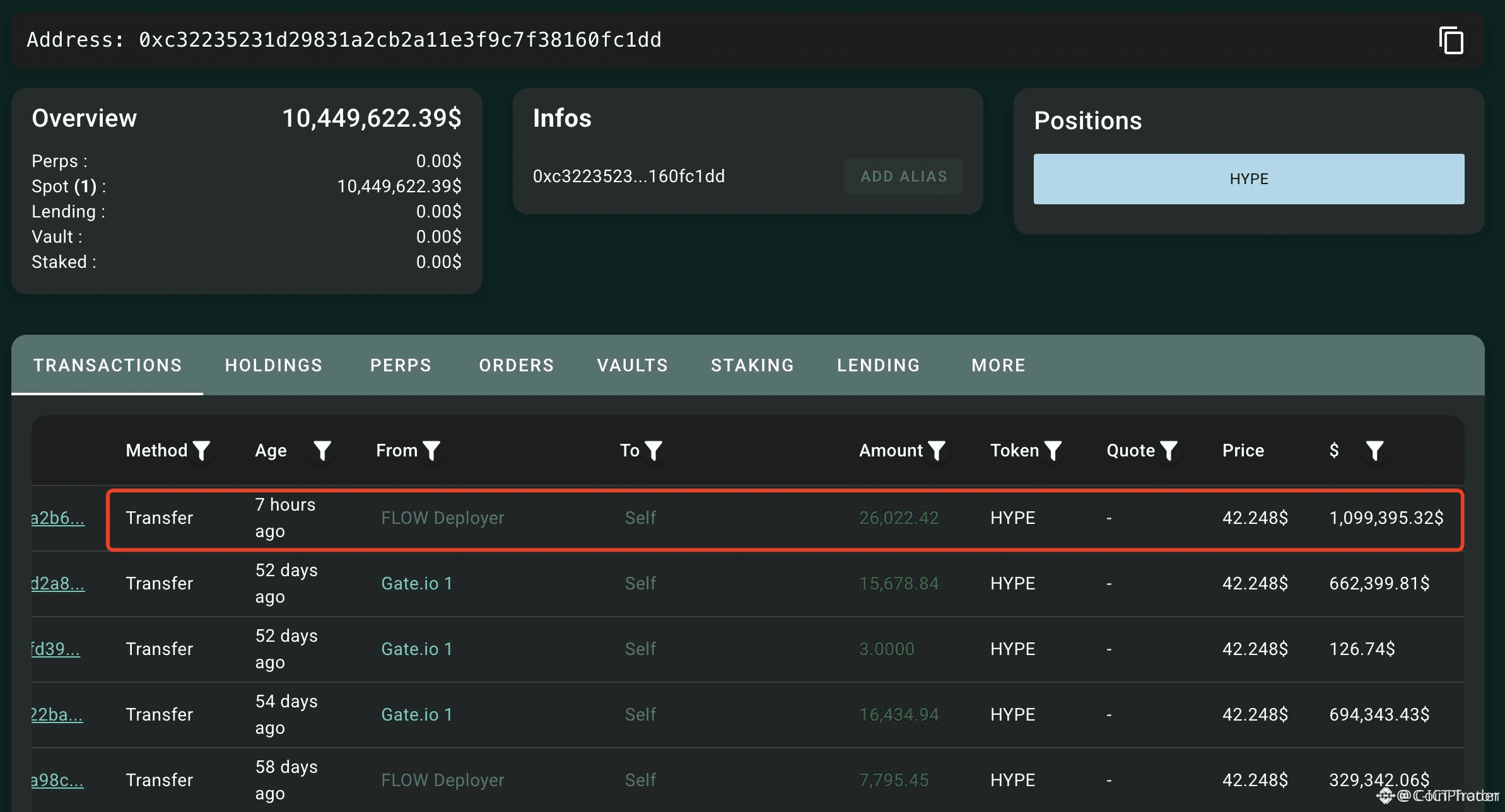Open FLOW Deployer sender from 7 hours ago

[x=443, y=518]
